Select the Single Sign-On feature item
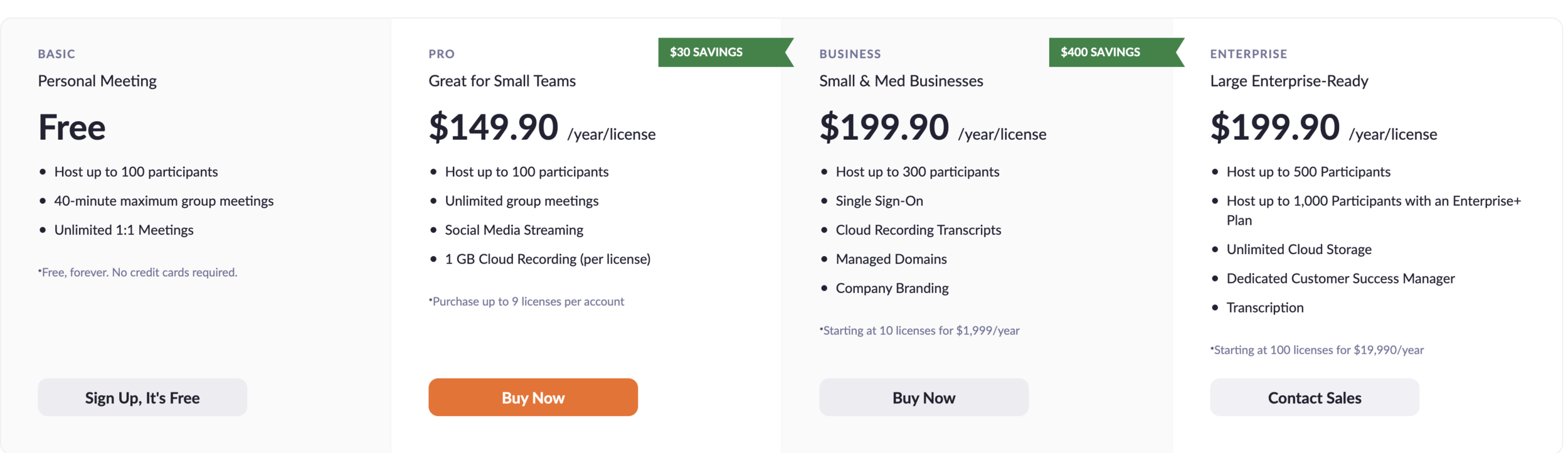The image size is (1568, 453). [879, 201]
